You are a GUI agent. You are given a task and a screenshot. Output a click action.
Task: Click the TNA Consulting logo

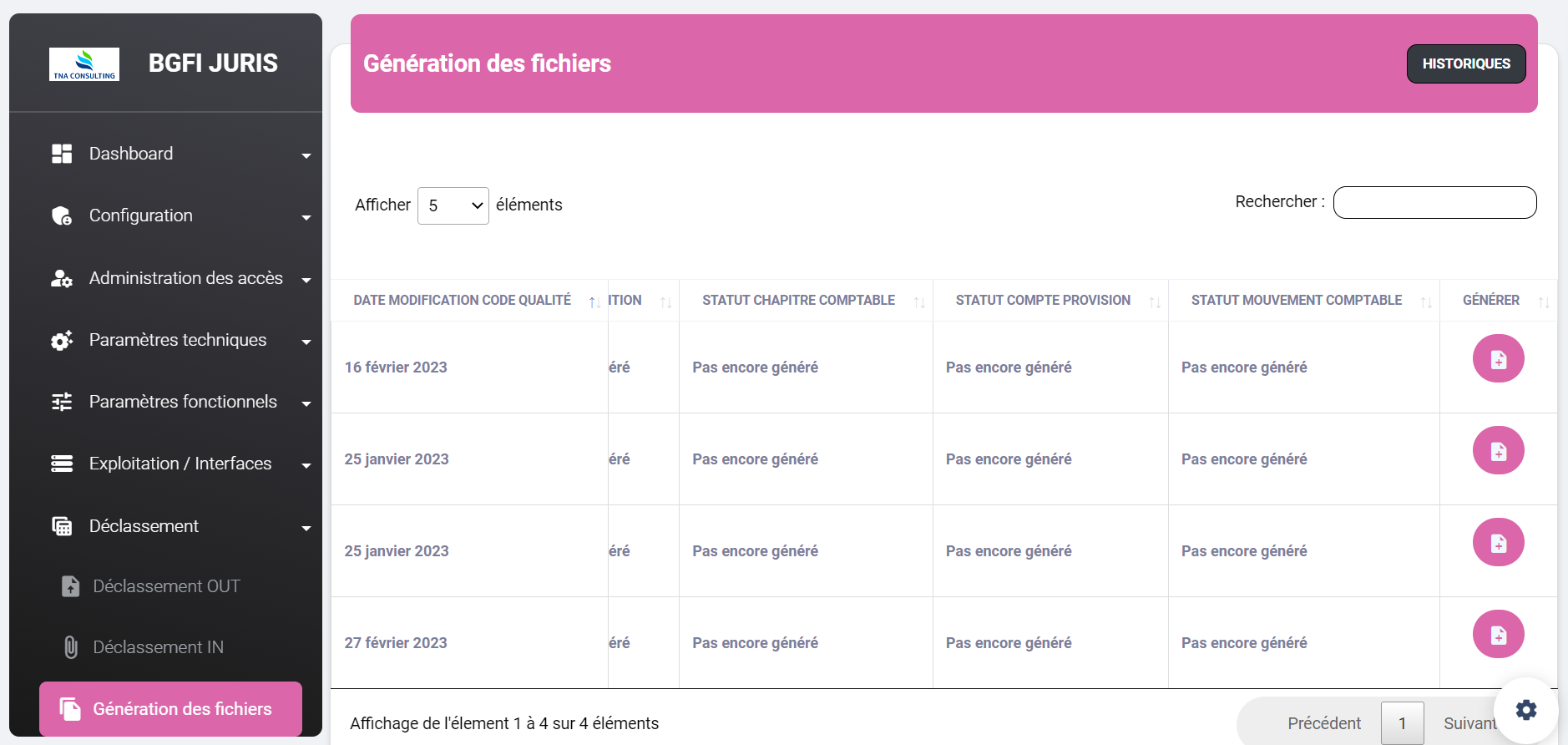point(84,64)
